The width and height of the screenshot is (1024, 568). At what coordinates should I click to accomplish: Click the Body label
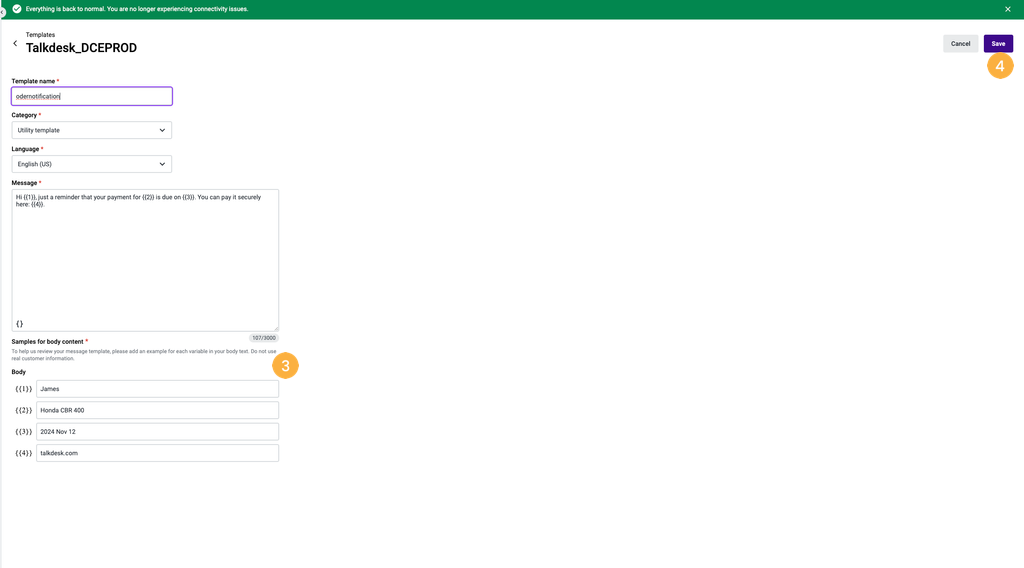coord(18,371)
